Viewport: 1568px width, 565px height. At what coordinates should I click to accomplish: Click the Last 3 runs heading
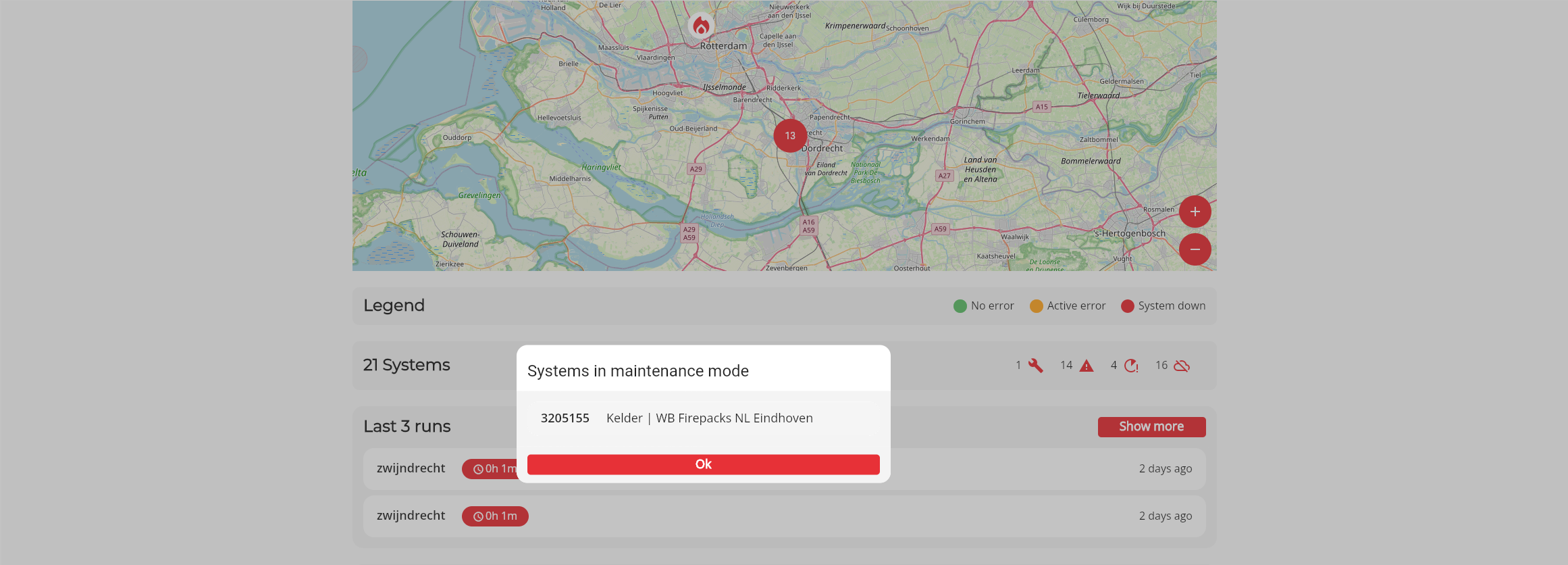click(x=407, y=426)
